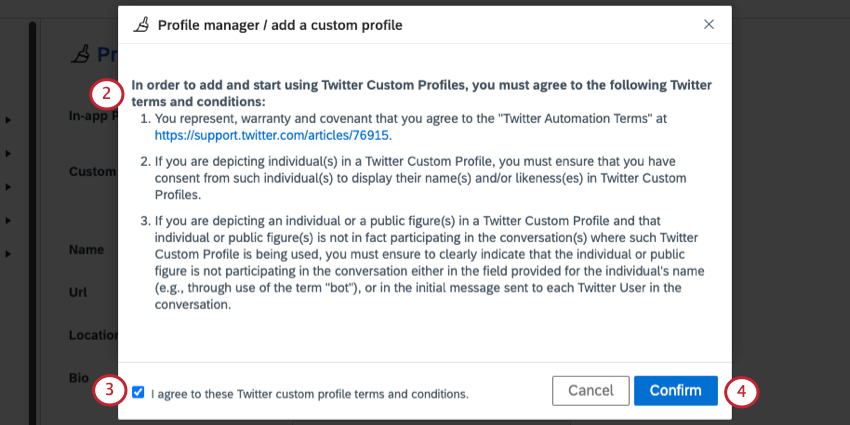Uncheck the agree to terms checkbox
The height and width of the screenshot is (425, 850).
click(x=138, y=392)
